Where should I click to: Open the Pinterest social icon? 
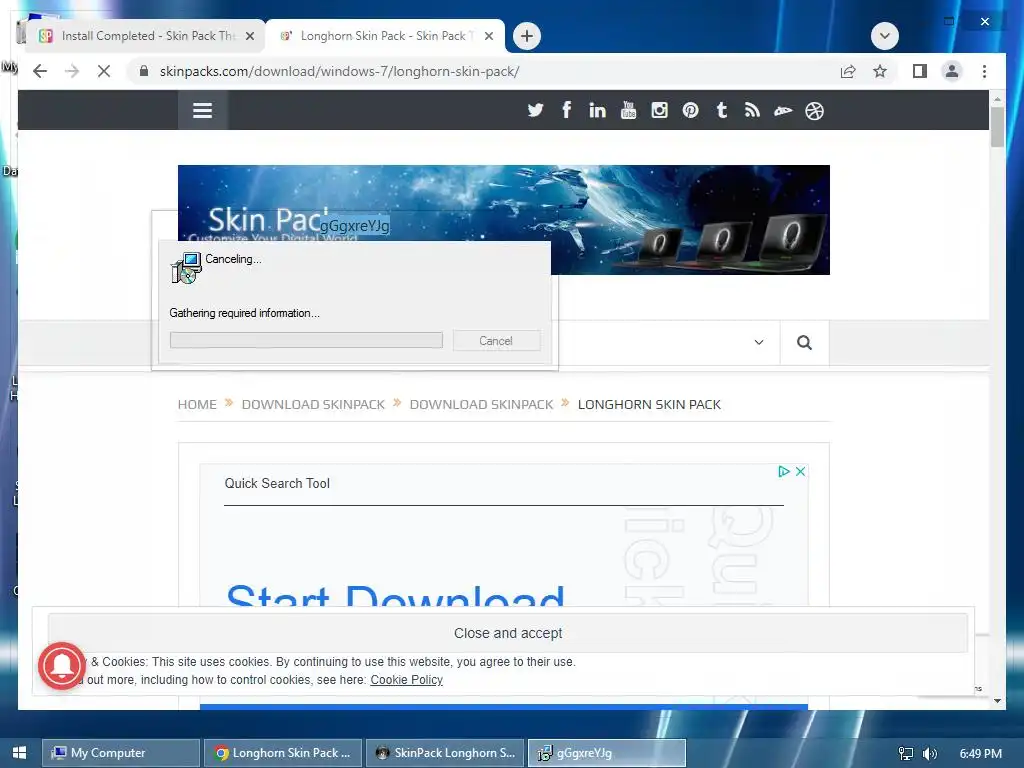point(690,110)
